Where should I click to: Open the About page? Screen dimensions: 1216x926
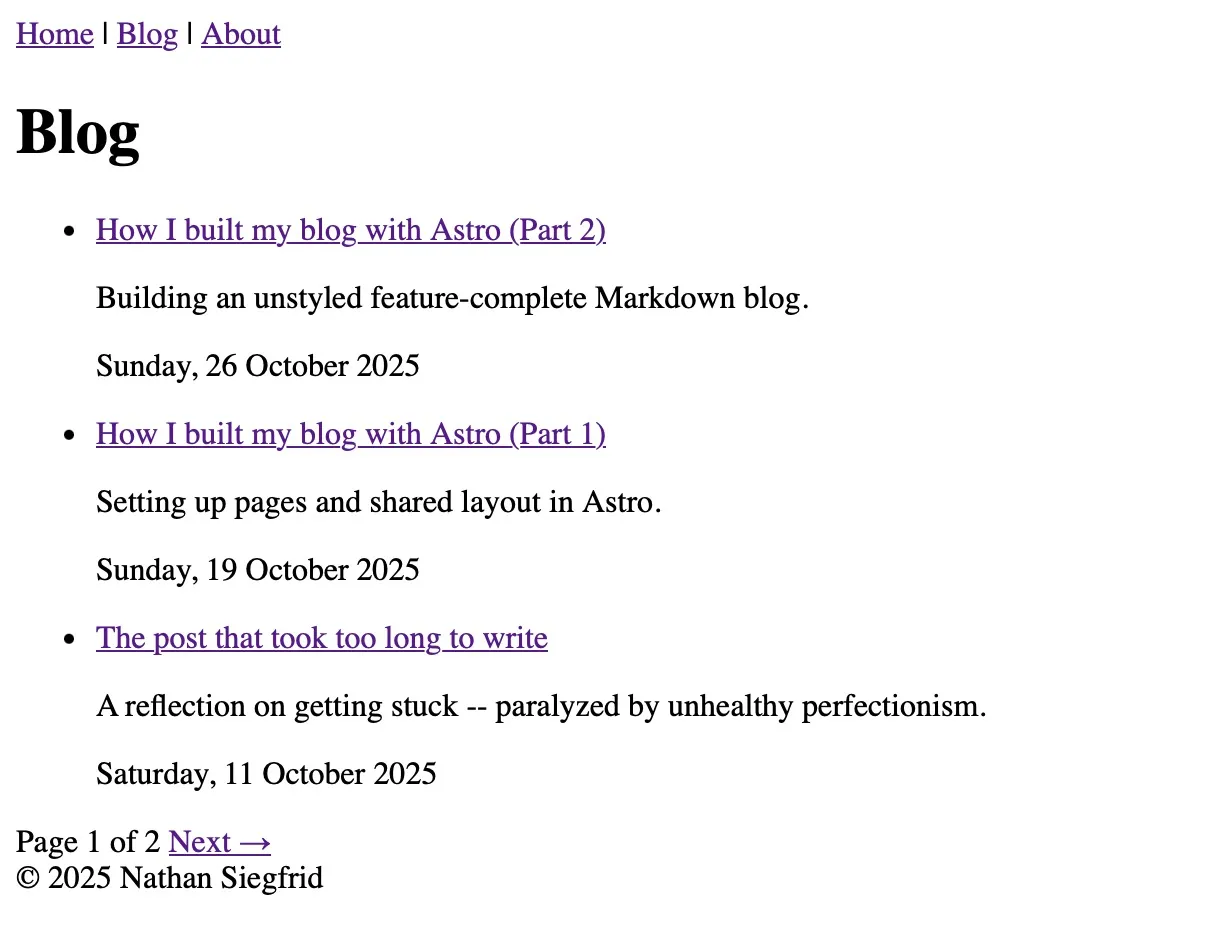coord(240,34)
